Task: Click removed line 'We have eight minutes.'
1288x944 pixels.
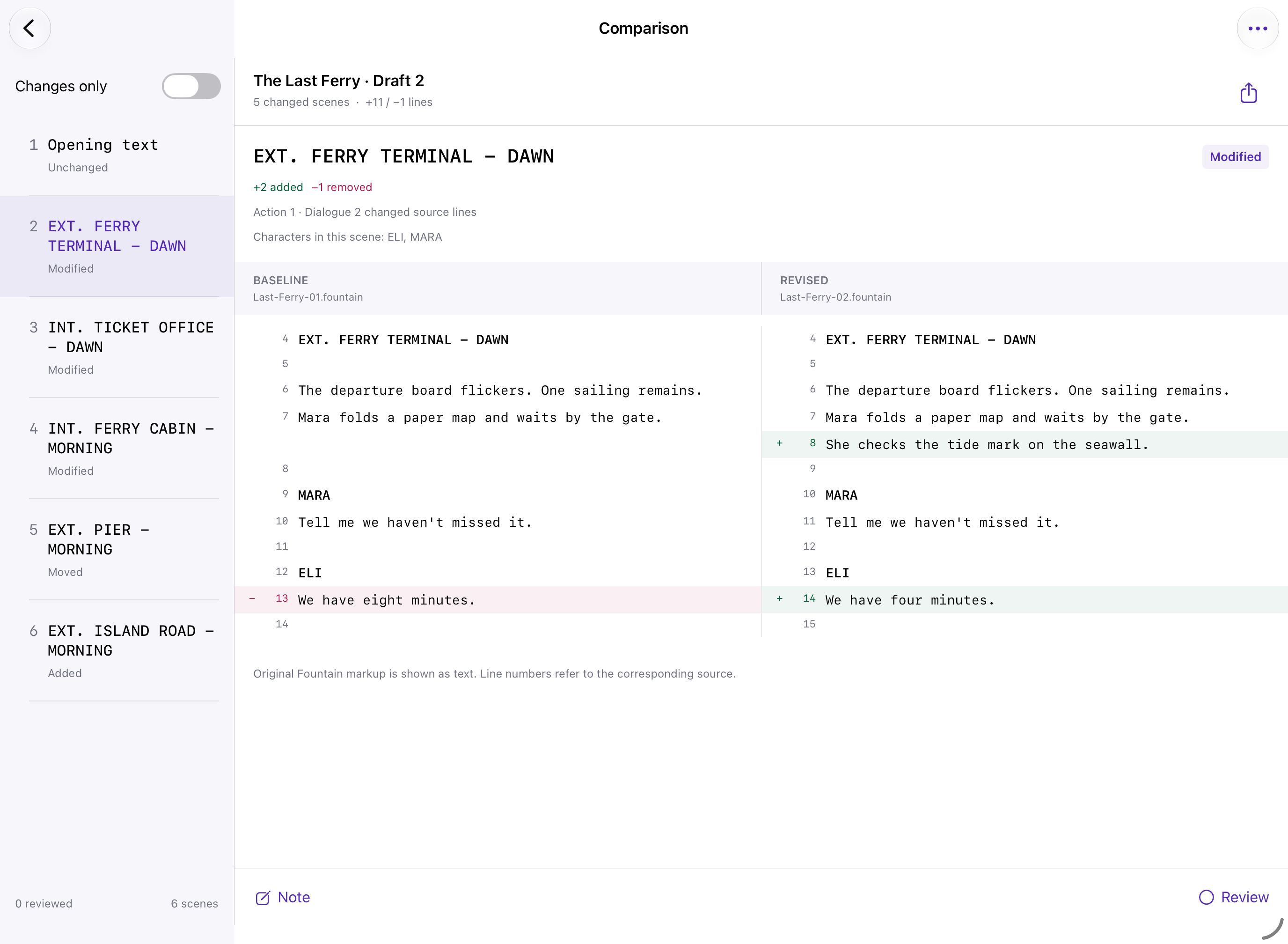Action: point(387,600)
